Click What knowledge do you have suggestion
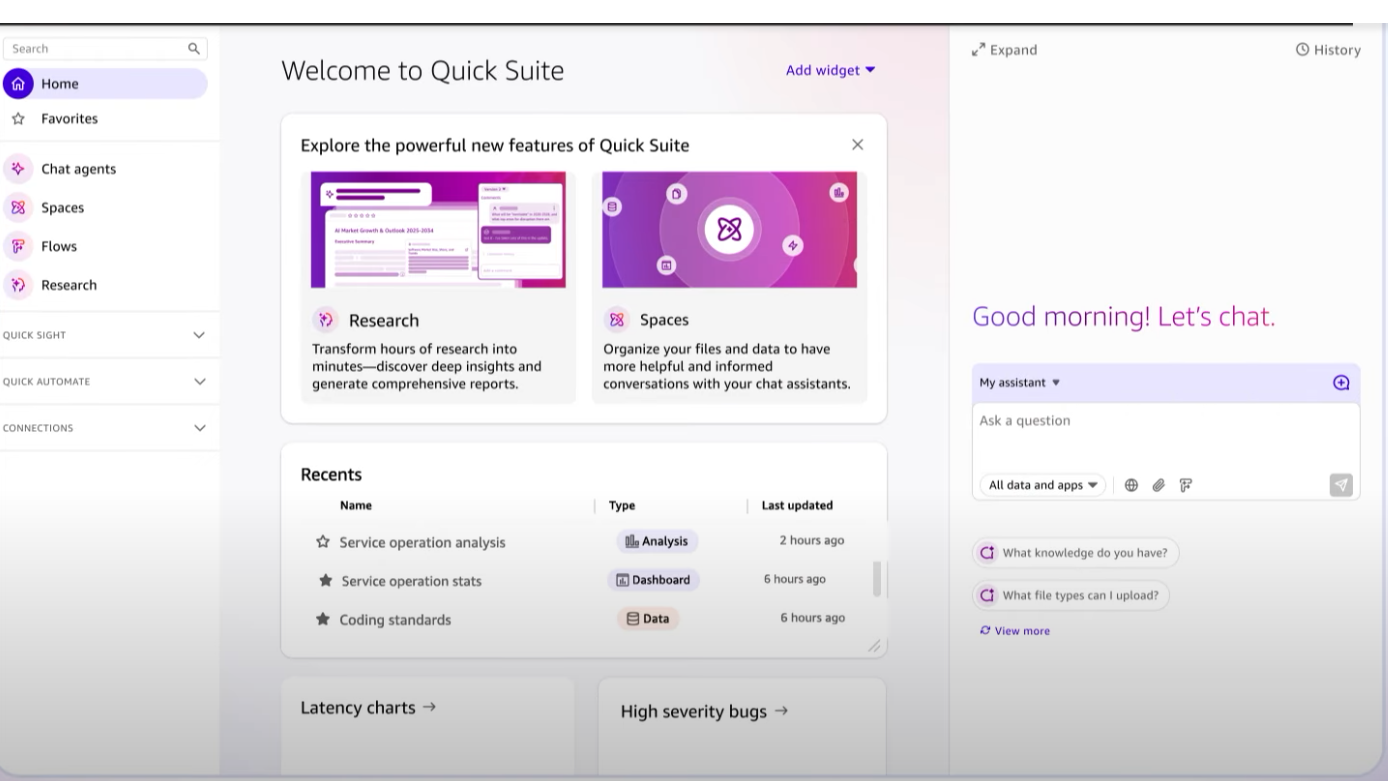The width and height of the screenshot is (1388, 781). click(1076, 553)
